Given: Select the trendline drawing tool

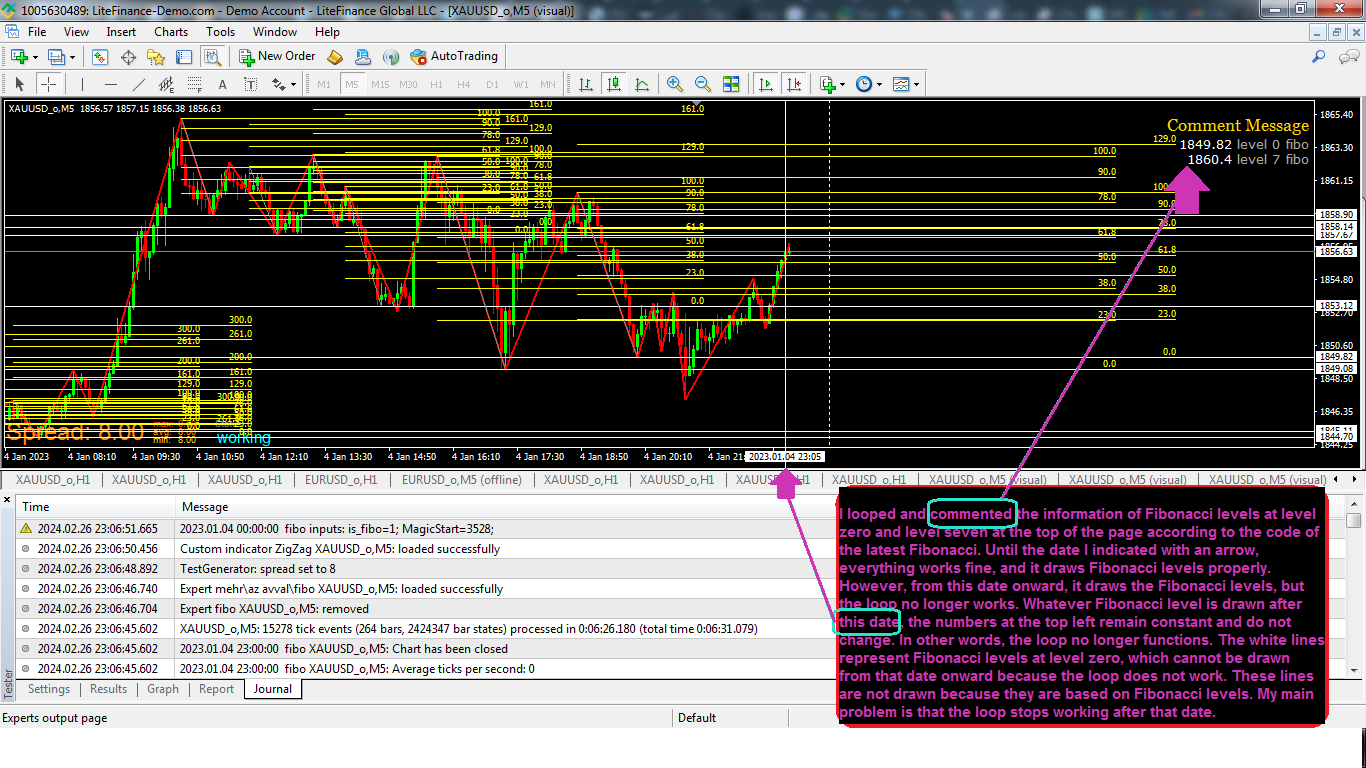Looking at the screenshot, I should pyautogui.click(x=138, y=84).
